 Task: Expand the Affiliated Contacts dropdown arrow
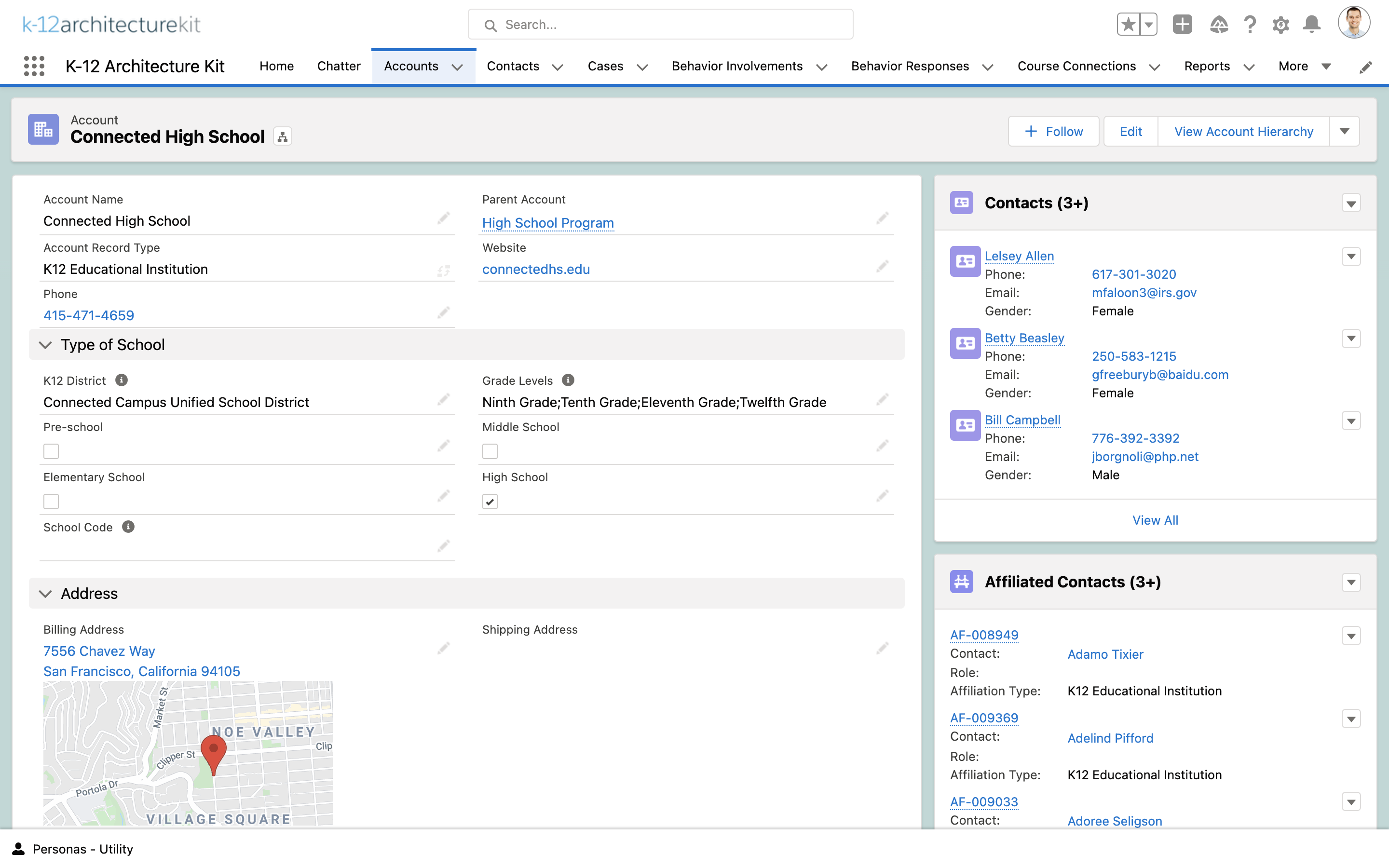1351,582
